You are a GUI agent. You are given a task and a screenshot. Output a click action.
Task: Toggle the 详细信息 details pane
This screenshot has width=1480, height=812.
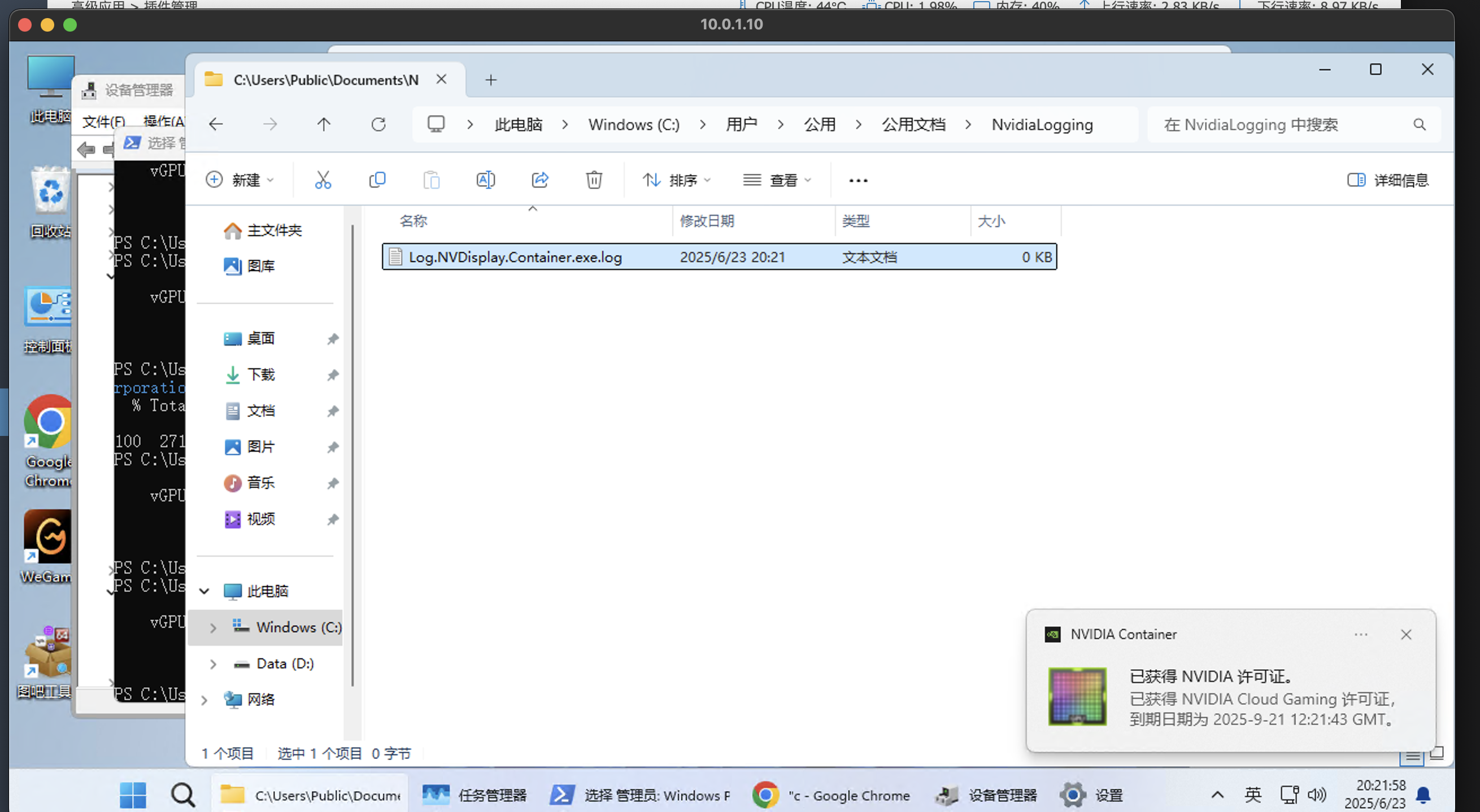pyautogui.click(x=1387, y=180)
